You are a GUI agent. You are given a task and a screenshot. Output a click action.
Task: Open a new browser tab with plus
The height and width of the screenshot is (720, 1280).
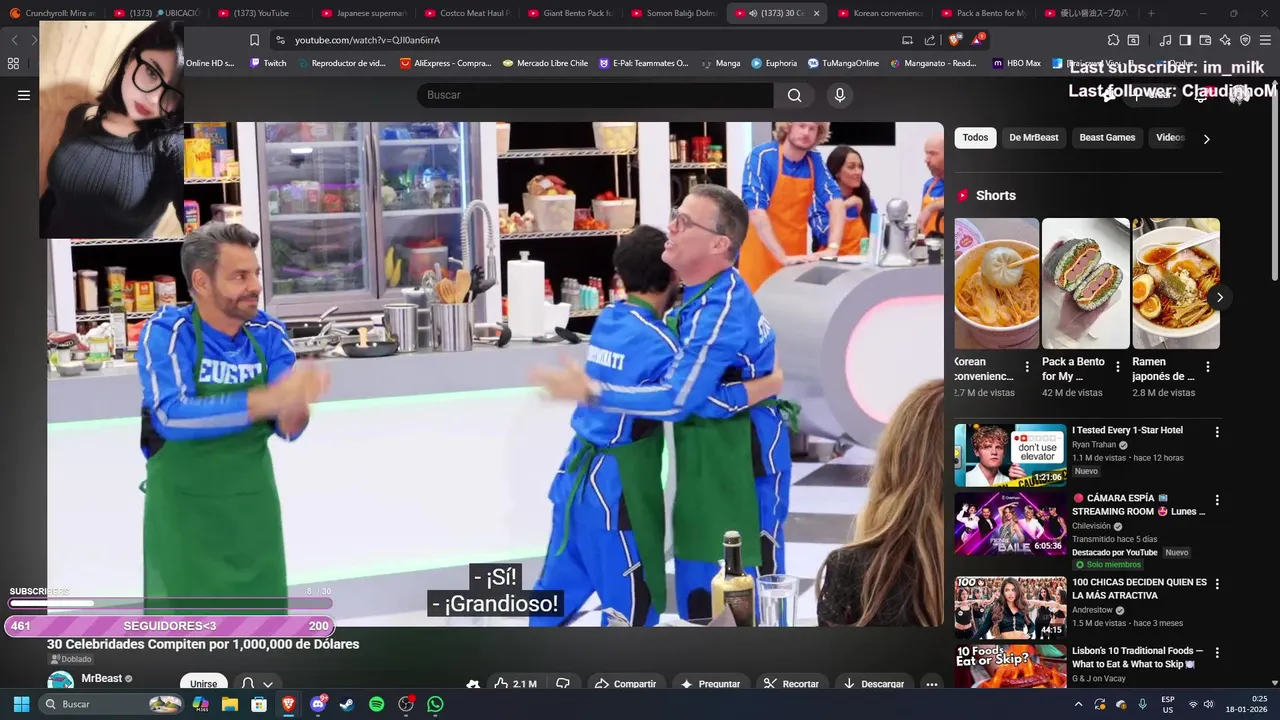[1151, 13]
